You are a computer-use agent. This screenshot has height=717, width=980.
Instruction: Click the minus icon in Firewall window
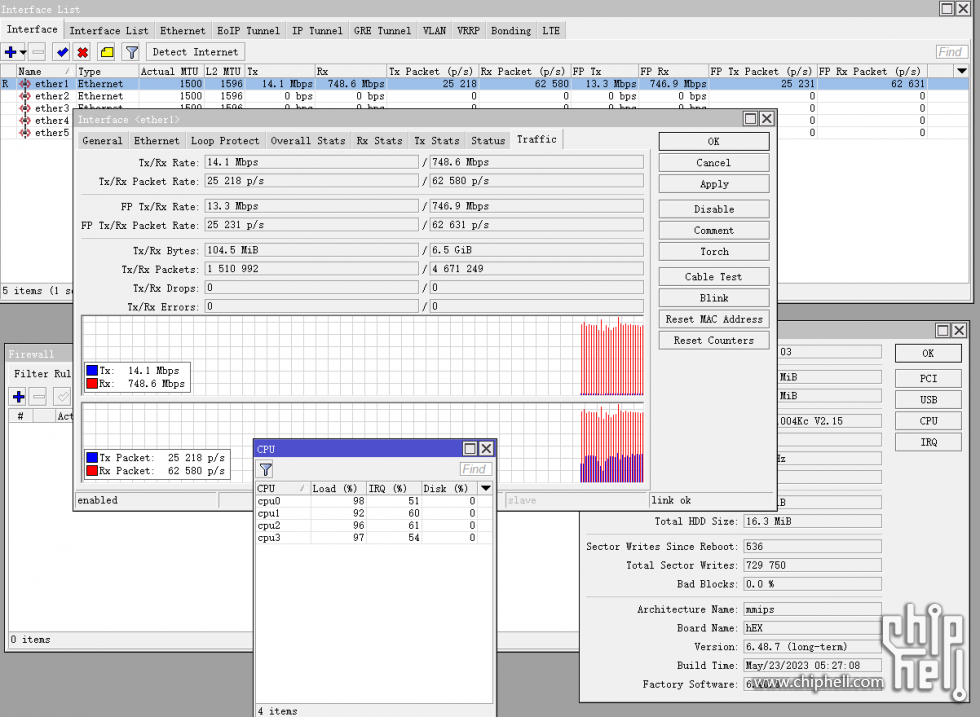point(39,396)
